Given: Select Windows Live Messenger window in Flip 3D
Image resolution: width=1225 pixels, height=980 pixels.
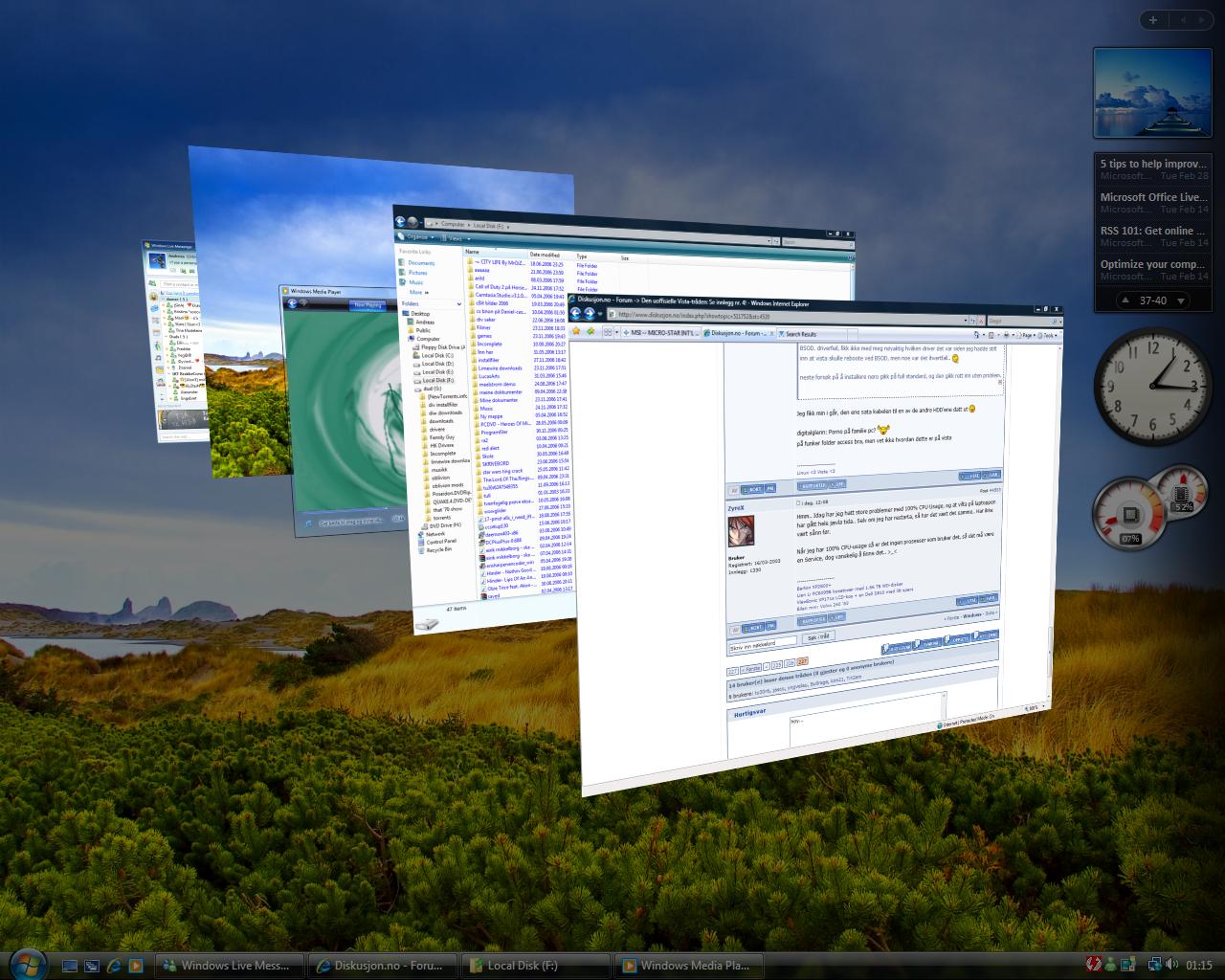Looking at the screenshot, I should [x=175, y=342].
